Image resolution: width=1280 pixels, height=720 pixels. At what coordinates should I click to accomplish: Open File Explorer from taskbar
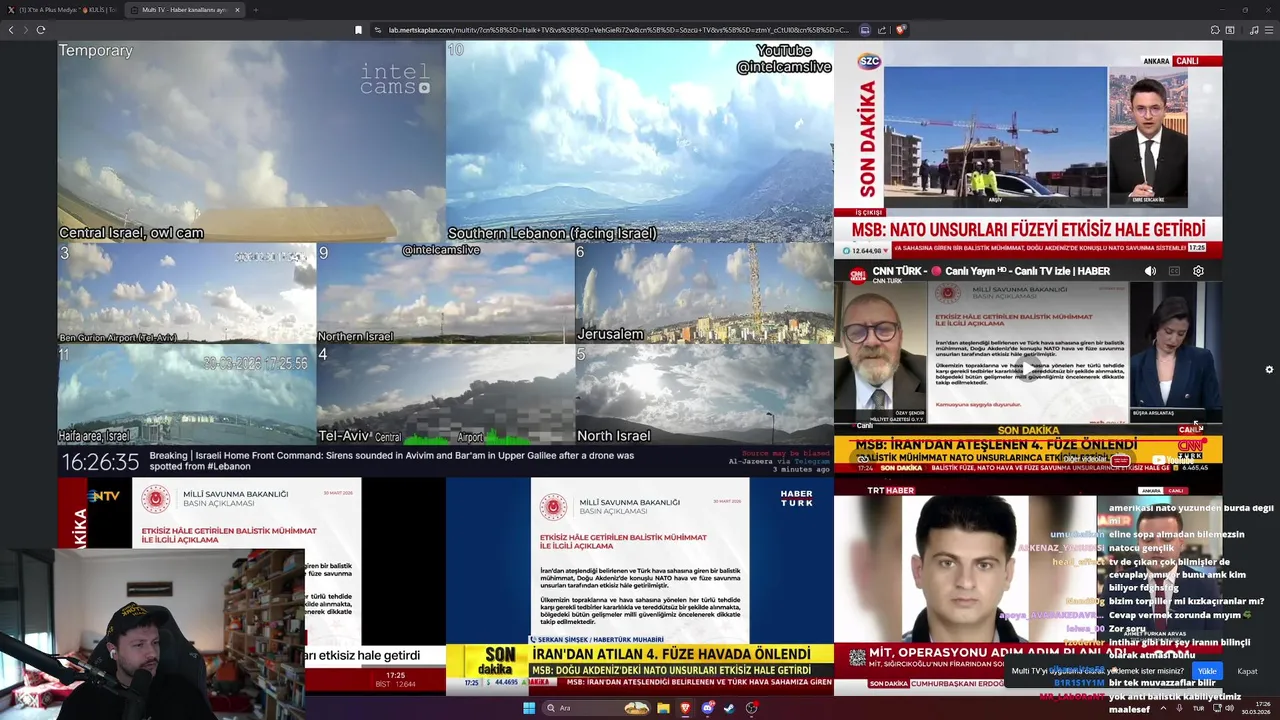pyautogui.click(x=663, y=708)
